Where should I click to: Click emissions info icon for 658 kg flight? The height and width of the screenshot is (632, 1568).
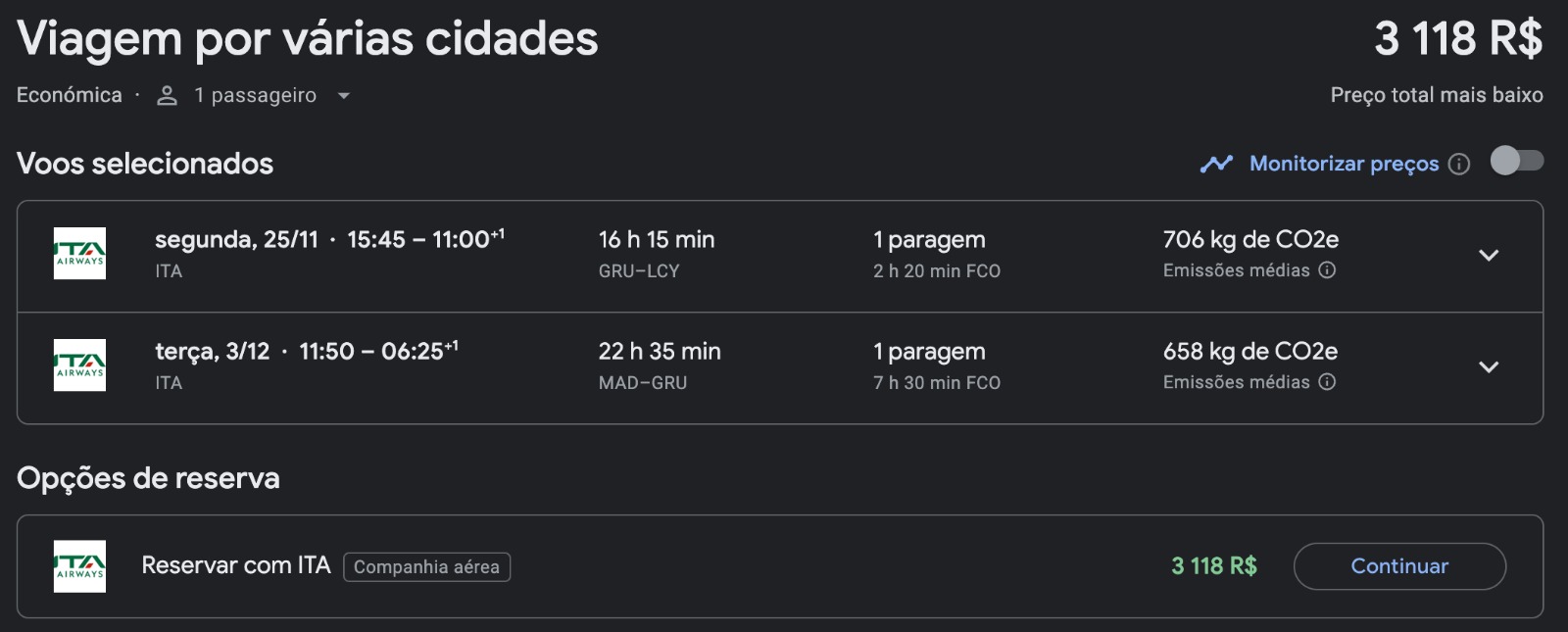tap(1327, 382)
